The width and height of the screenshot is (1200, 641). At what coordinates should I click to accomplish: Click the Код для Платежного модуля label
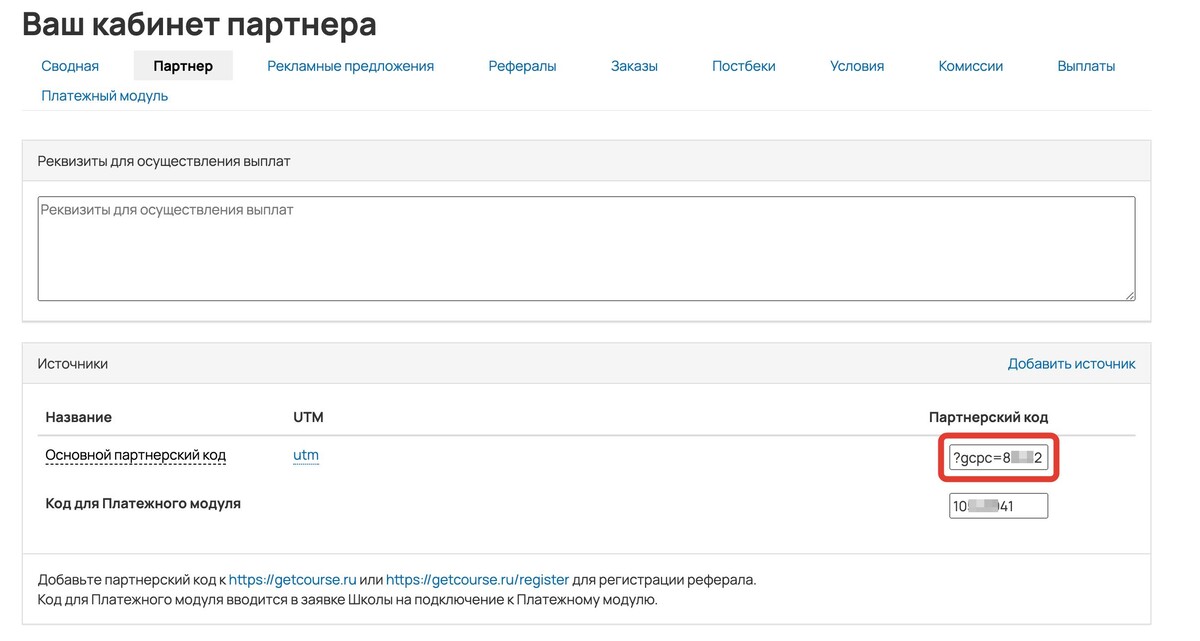click(x=143, y=504)
